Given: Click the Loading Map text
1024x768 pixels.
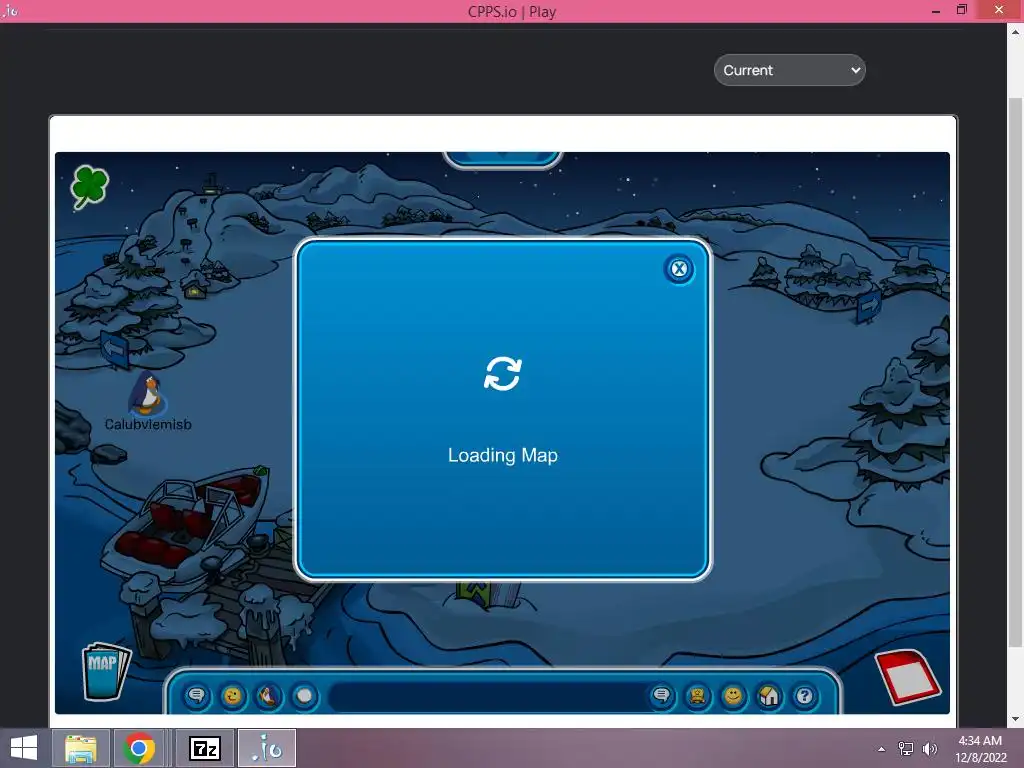Looking at the screenshot, I should pos(503,455).
